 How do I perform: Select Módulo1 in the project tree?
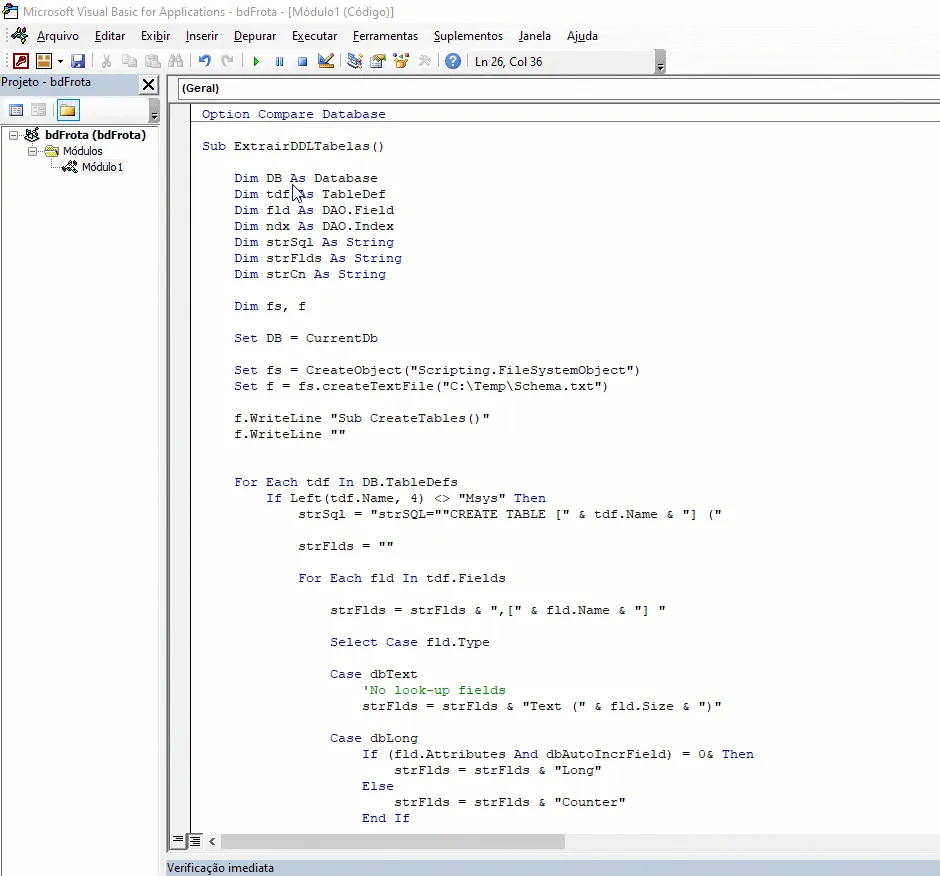pos(102,167)
